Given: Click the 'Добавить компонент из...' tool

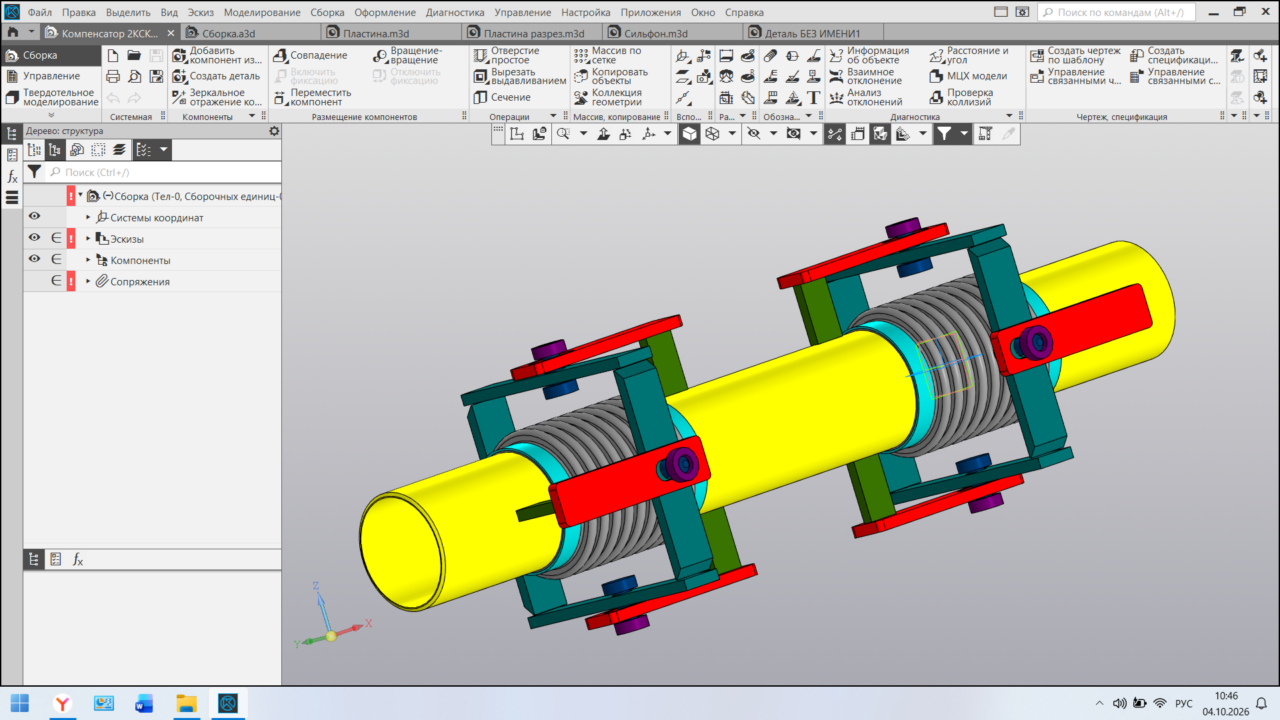Looking at the screenshot, I should tap(217, 55).
